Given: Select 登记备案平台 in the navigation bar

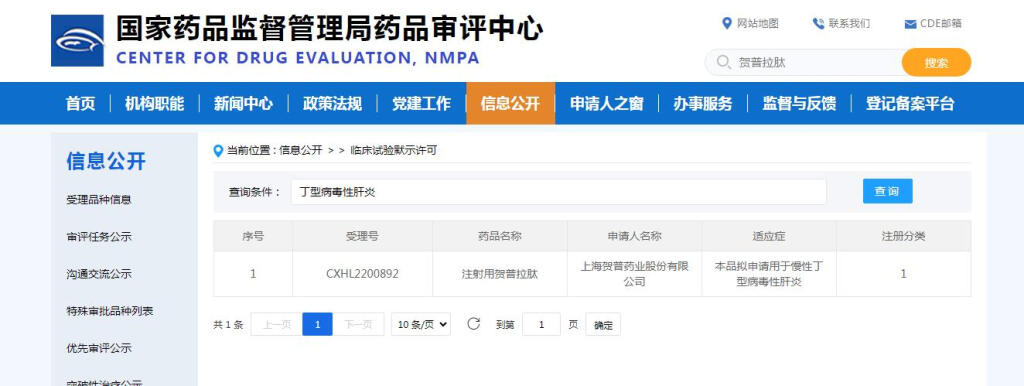Looking at the screenshot, I should (x=910, y=103).
